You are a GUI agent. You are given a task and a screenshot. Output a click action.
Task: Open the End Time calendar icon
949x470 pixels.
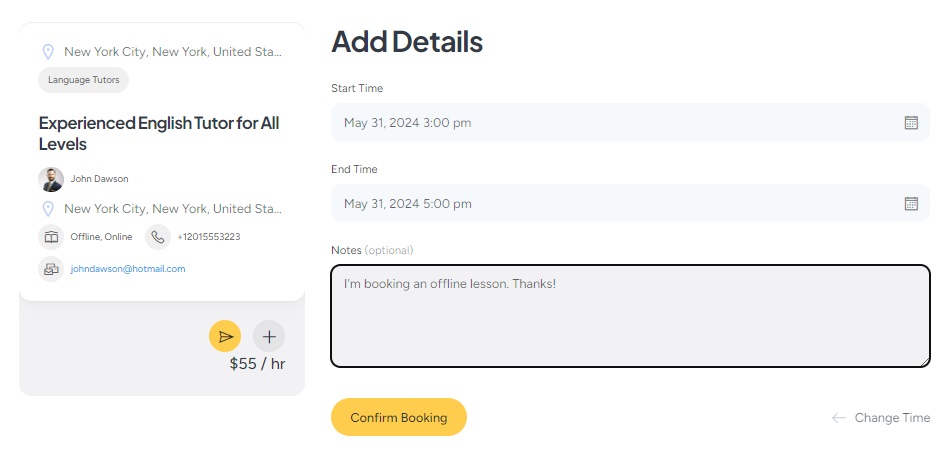[x=911, y=204]
